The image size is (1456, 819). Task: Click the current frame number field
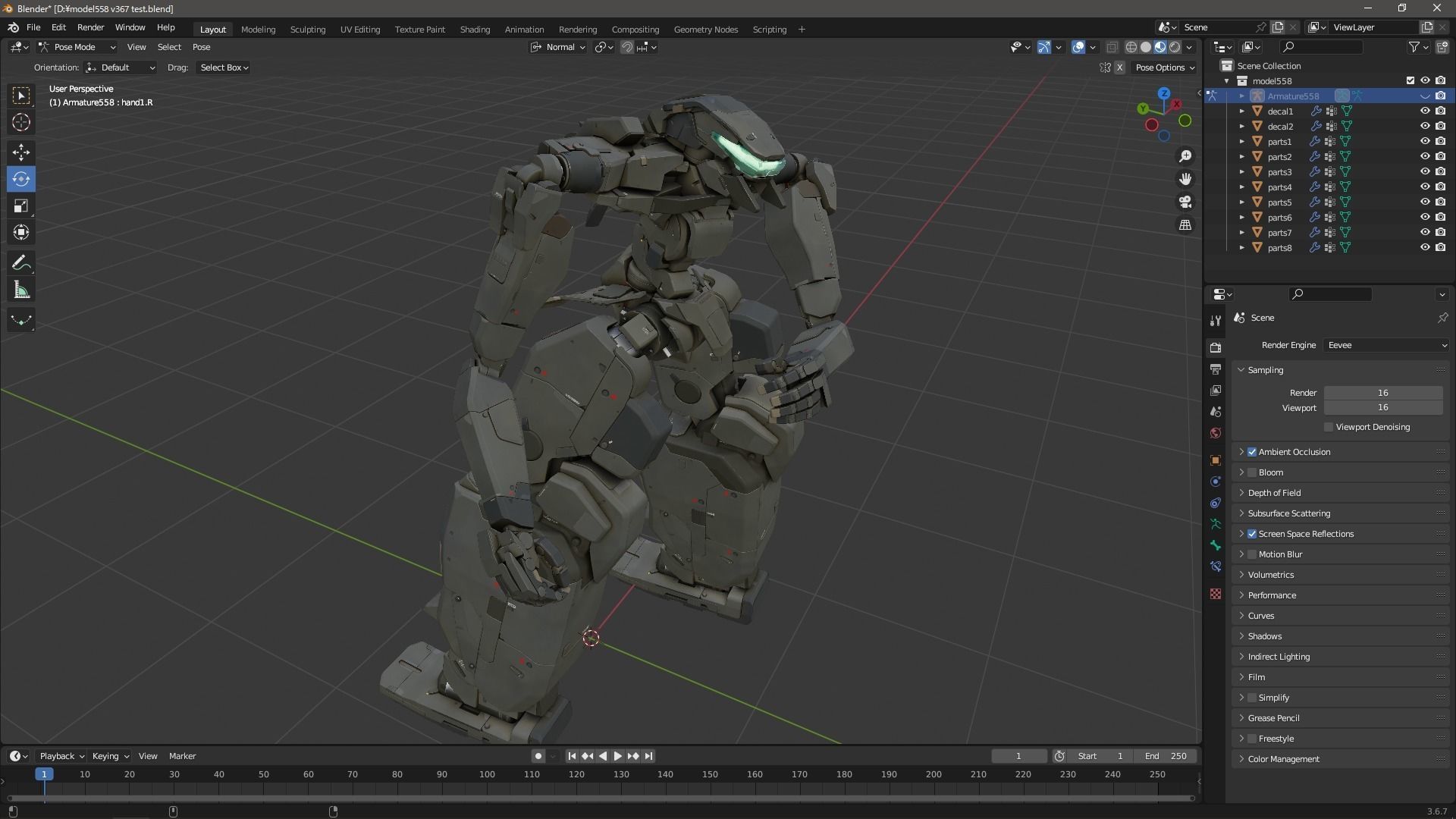pos(1018,756)
